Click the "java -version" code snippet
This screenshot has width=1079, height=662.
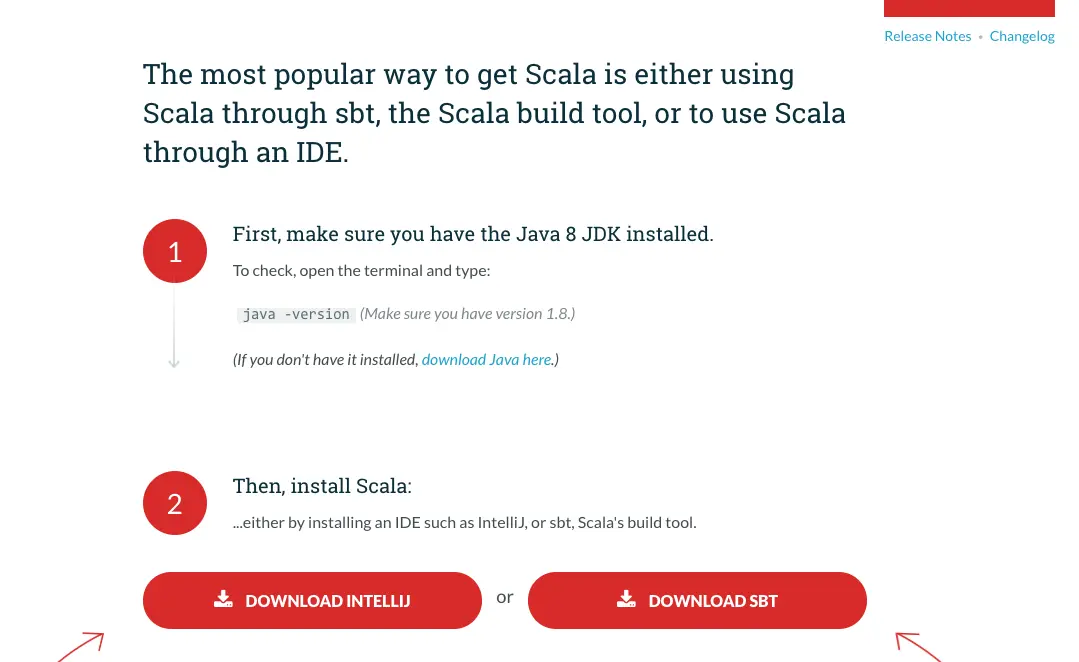pyautogui.click(x=296, y=314)
